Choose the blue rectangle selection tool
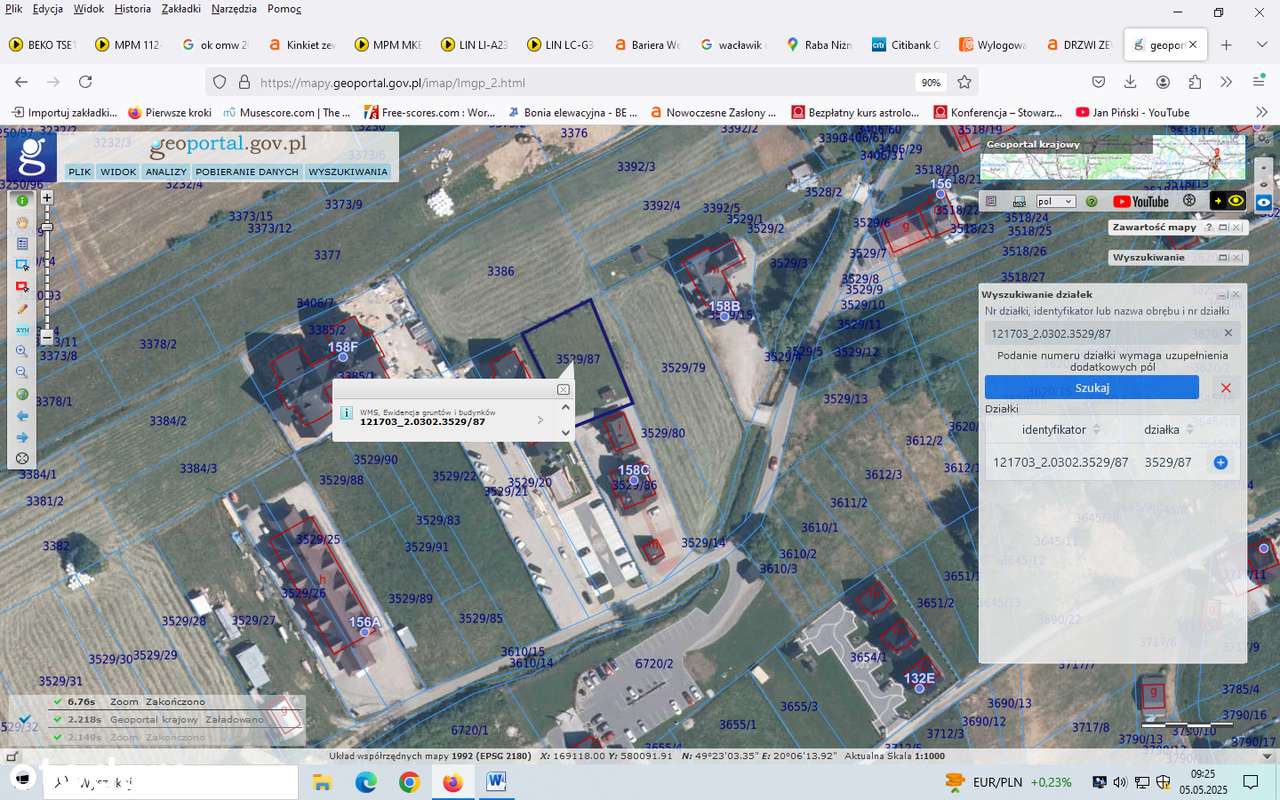Image resolution: width=1280 pixels, height=800 pixels. pos(22,265)
